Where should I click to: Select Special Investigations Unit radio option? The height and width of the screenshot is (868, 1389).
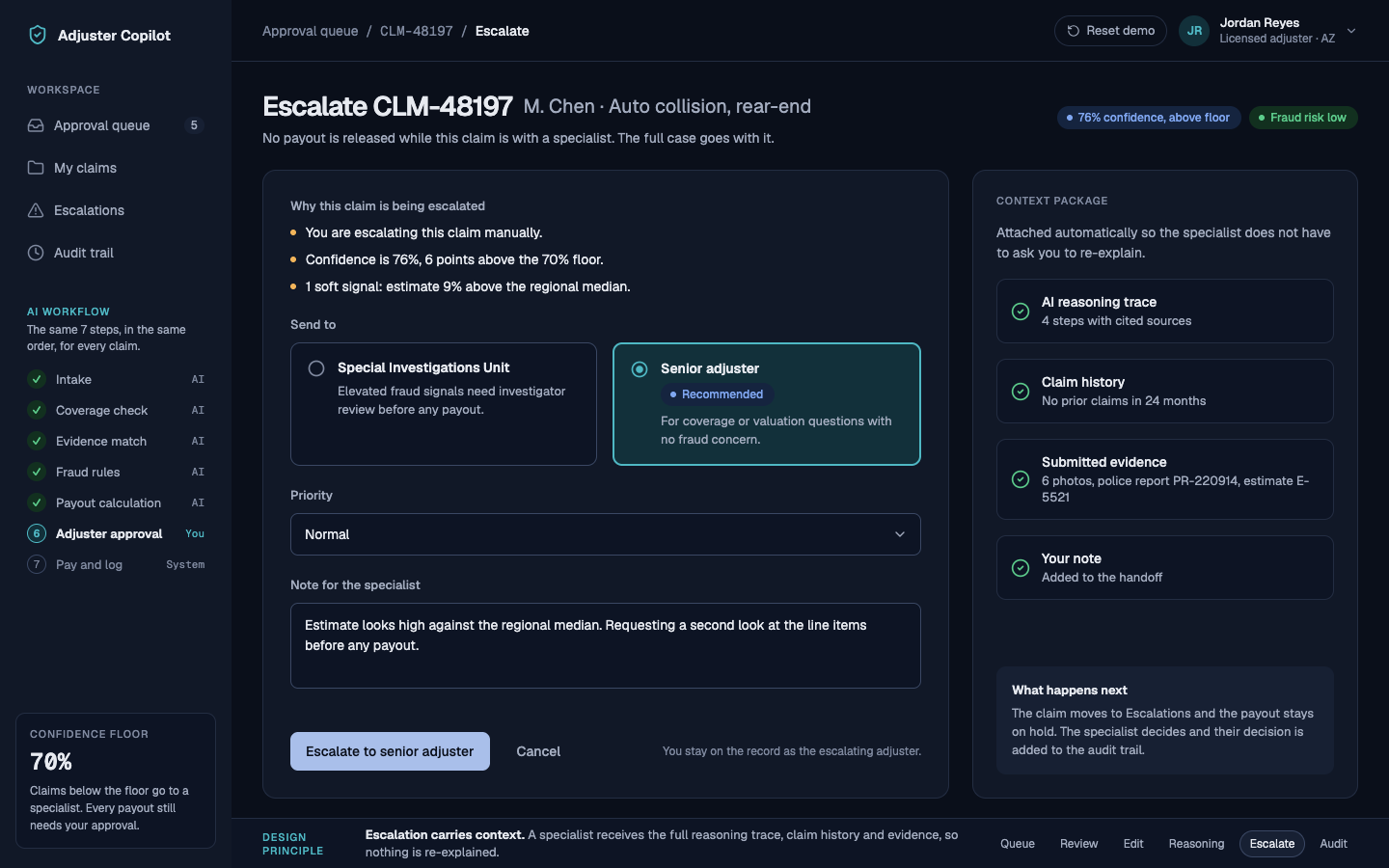click(x=444, y=404)
